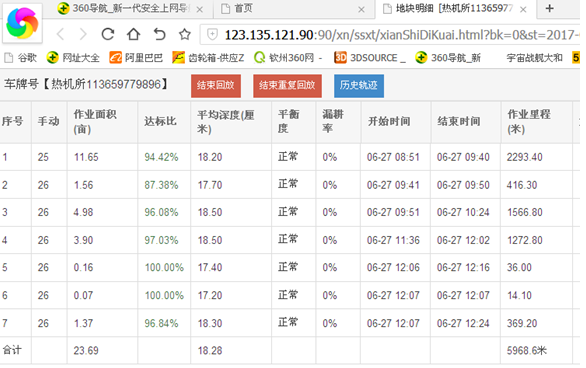Open the 阿里巴巴 bookmark
This screenshot has height=368, width=586.
tap(136, 58)
